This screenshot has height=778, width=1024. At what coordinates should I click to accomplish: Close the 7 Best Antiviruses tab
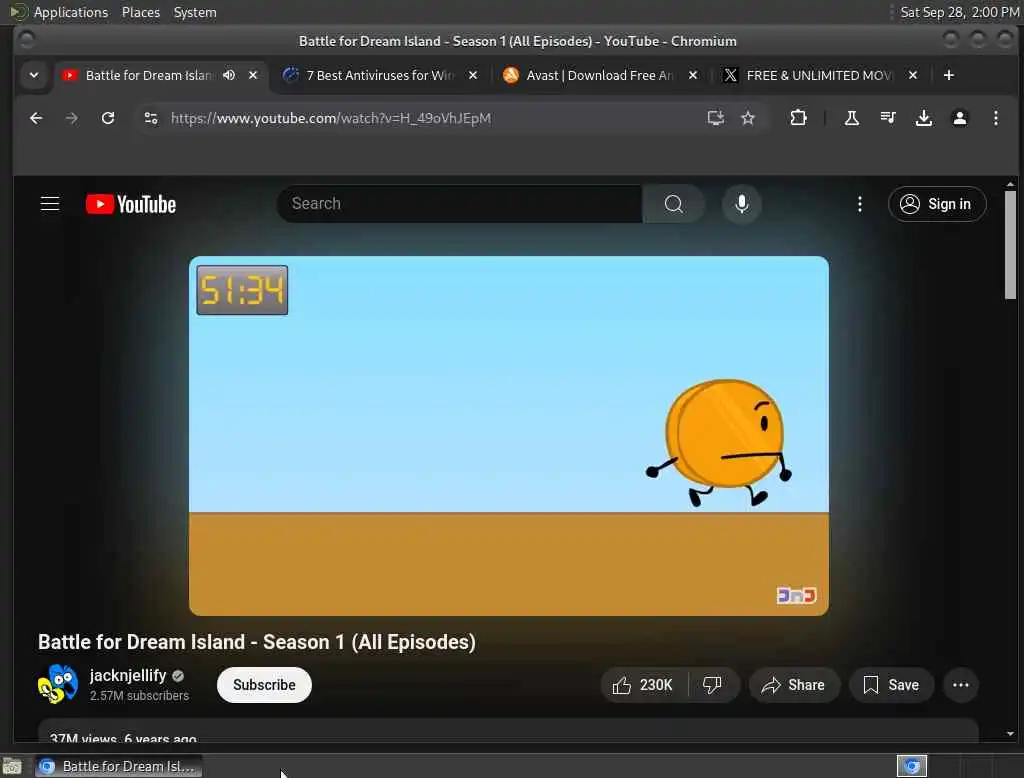473,75
